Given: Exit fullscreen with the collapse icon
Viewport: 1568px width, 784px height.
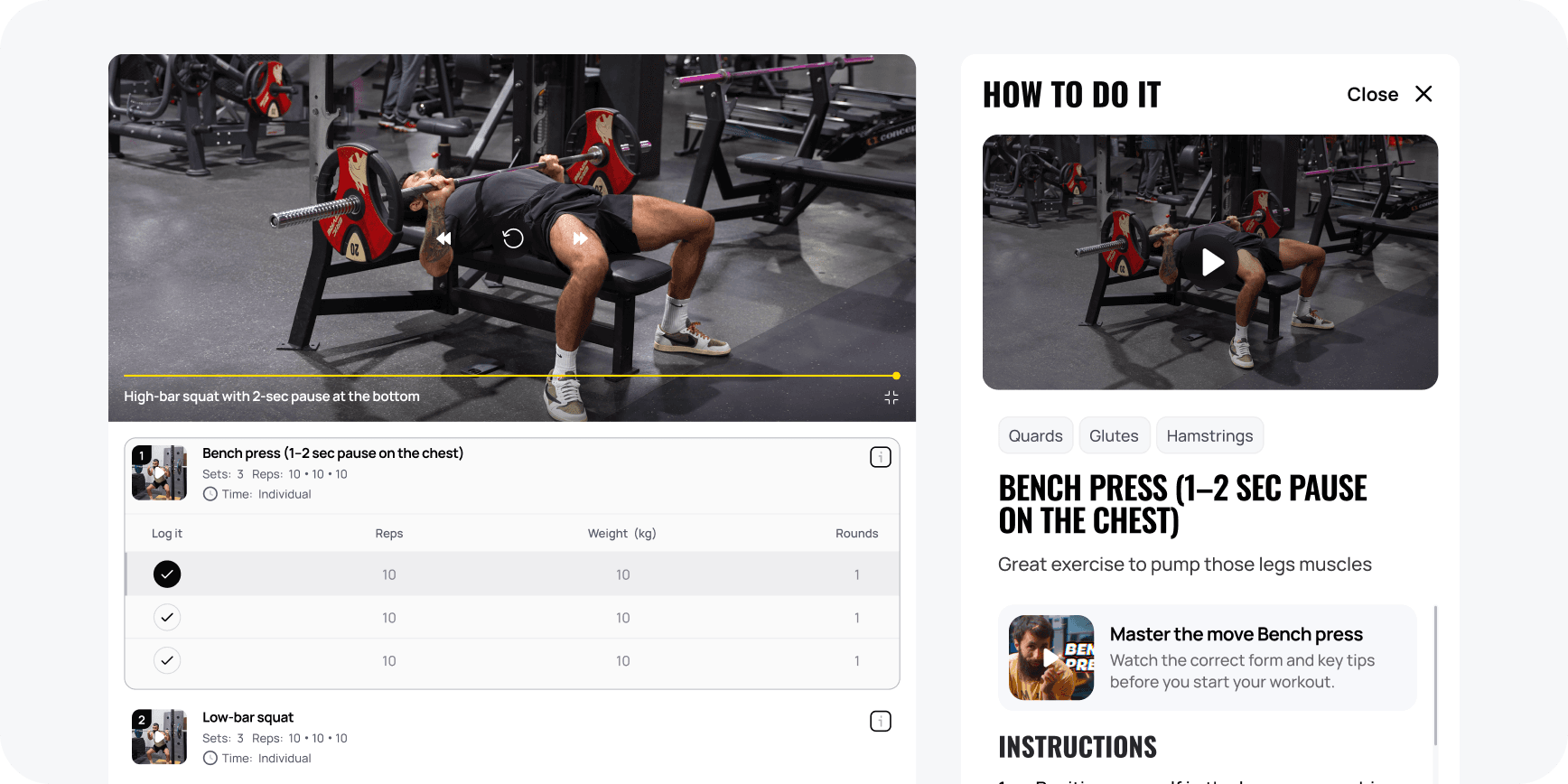Looking at the screenshot, I should (891, 397).
